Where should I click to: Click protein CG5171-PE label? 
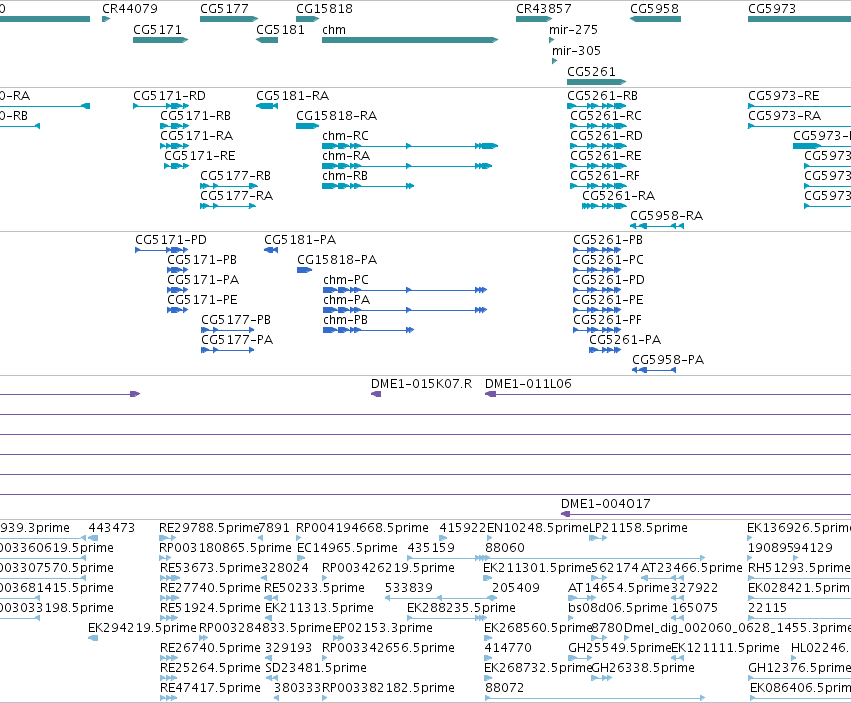coord(202,300)
